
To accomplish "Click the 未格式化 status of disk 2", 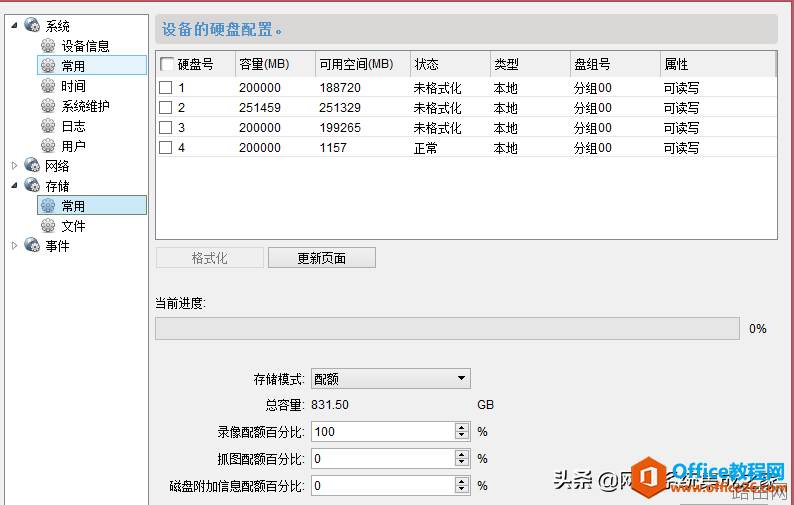I will coord(438,108).
